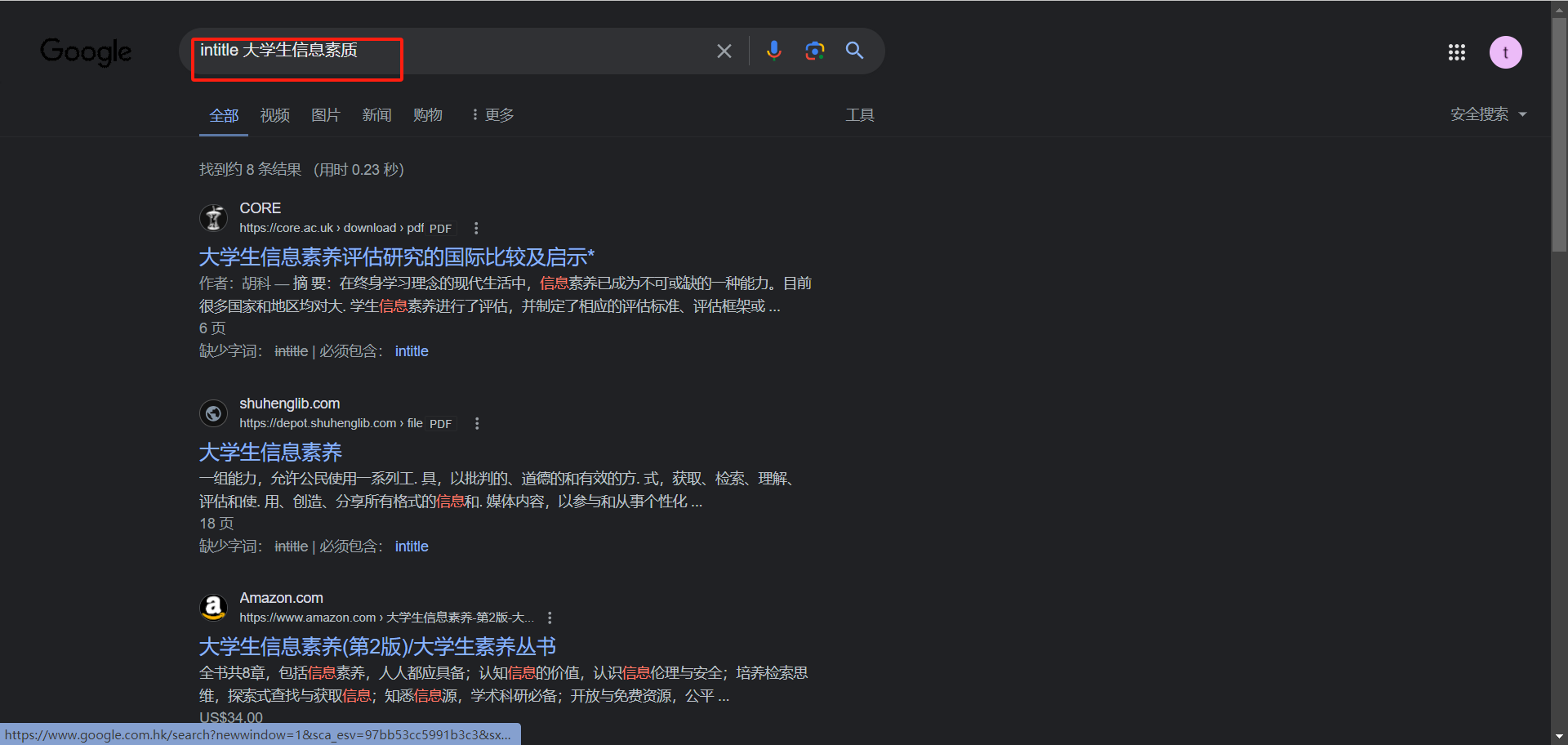This screenshot has height=745, width=1568.
Task: Switch to the 新闻 tab
Action: pos(377,115)
